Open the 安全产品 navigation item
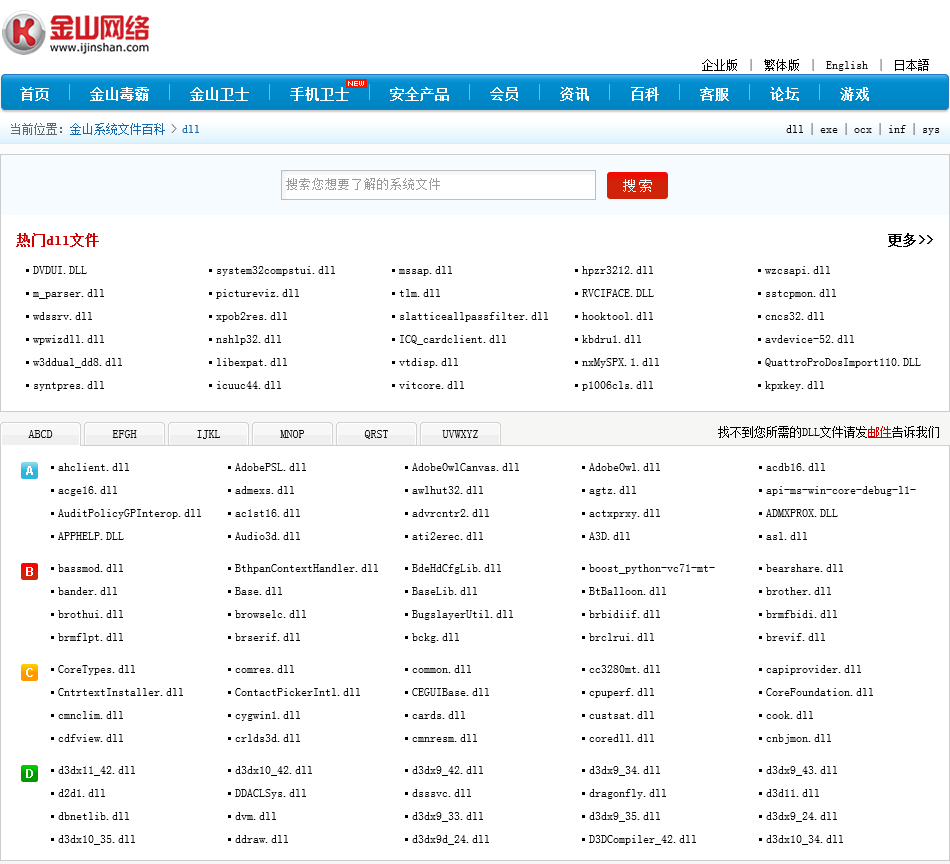This screenshot has height=864, width=950. [x=419, y=94]
